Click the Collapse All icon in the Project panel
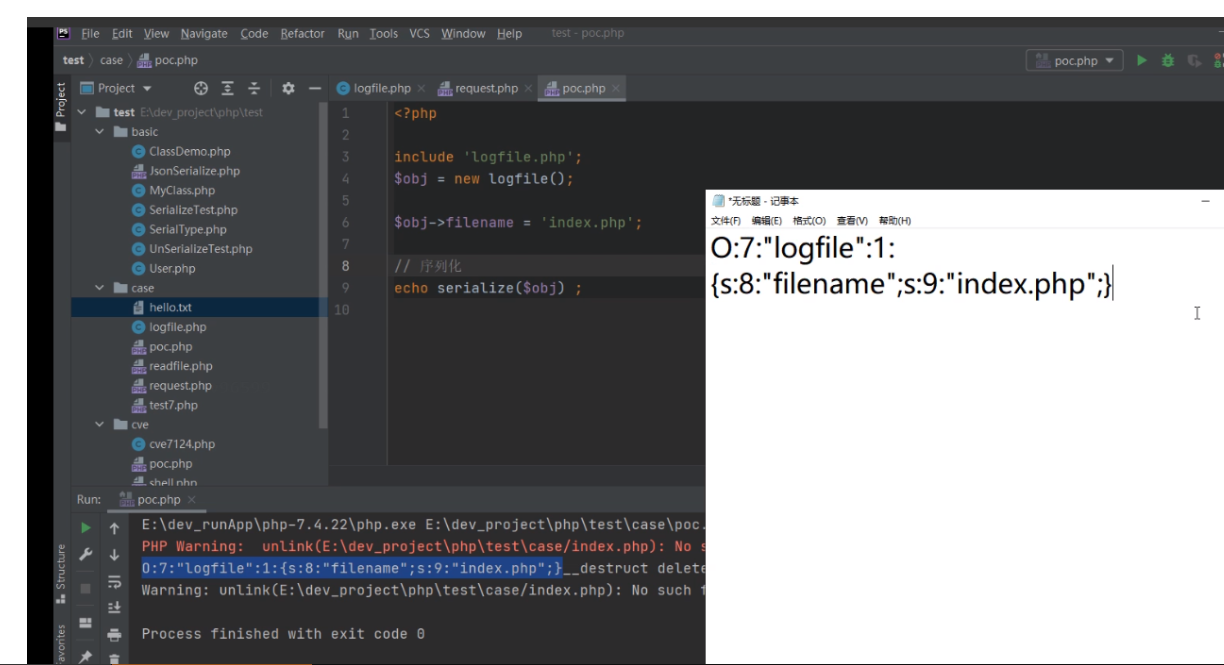The height and width of the screenshot is (665, 1224). tap(254, 88)
